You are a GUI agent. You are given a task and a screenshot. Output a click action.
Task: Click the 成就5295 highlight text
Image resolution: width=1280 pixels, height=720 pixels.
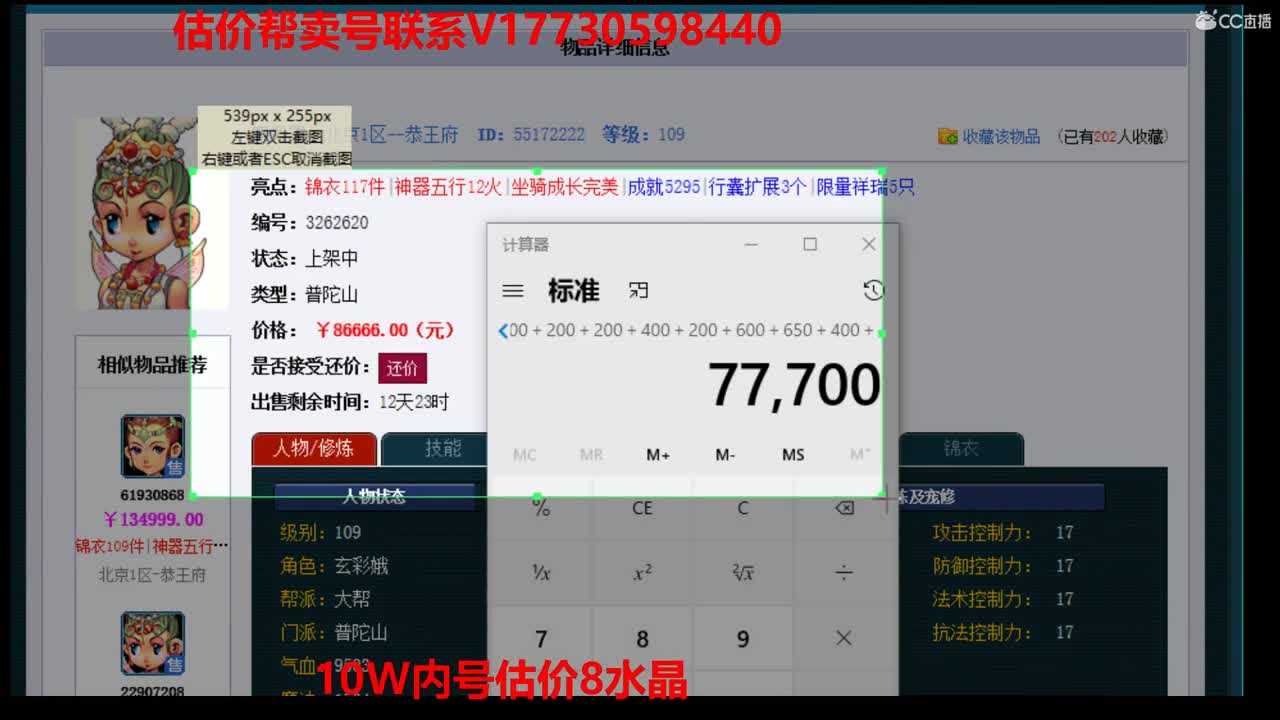coord(664,187)
